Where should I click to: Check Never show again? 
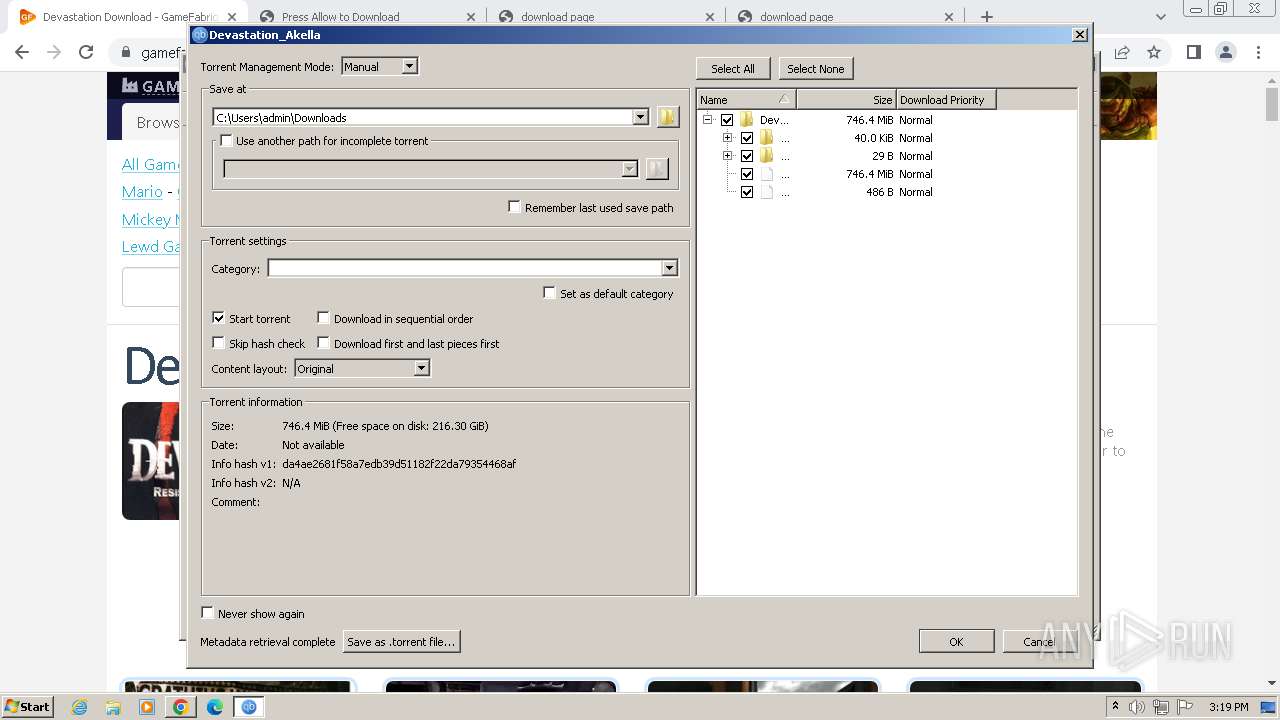207,613
